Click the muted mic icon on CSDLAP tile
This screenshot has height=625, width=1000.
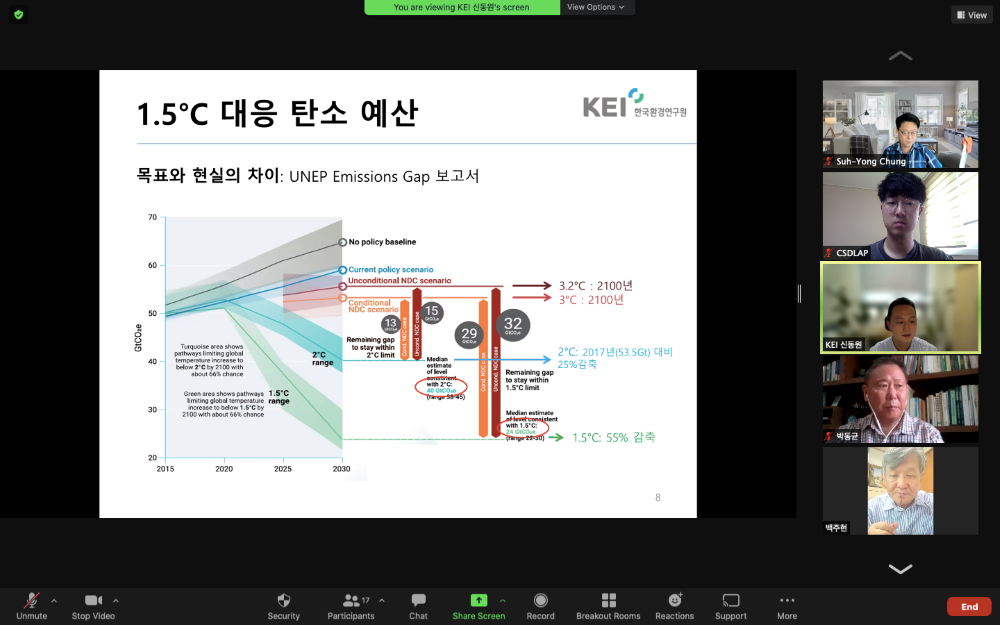point(829,253)
